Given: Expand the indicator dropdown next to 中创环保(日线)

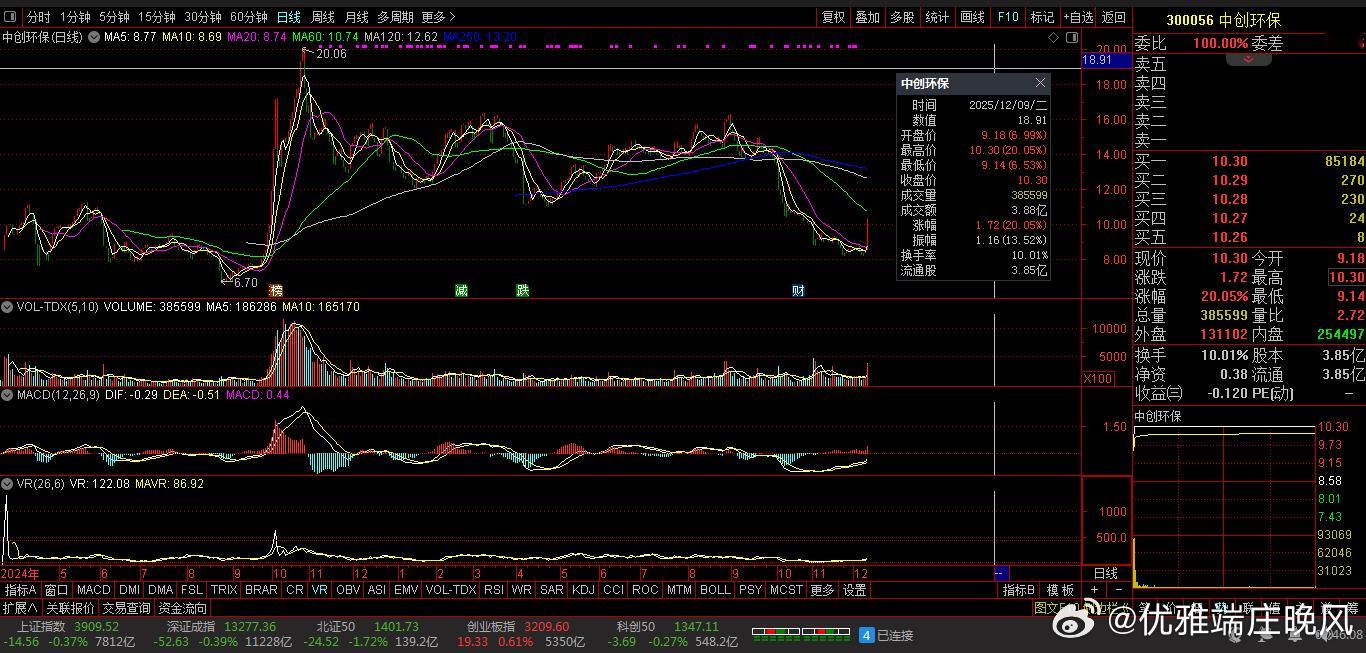Looking at the screenshot, I should tap(94, 37).
